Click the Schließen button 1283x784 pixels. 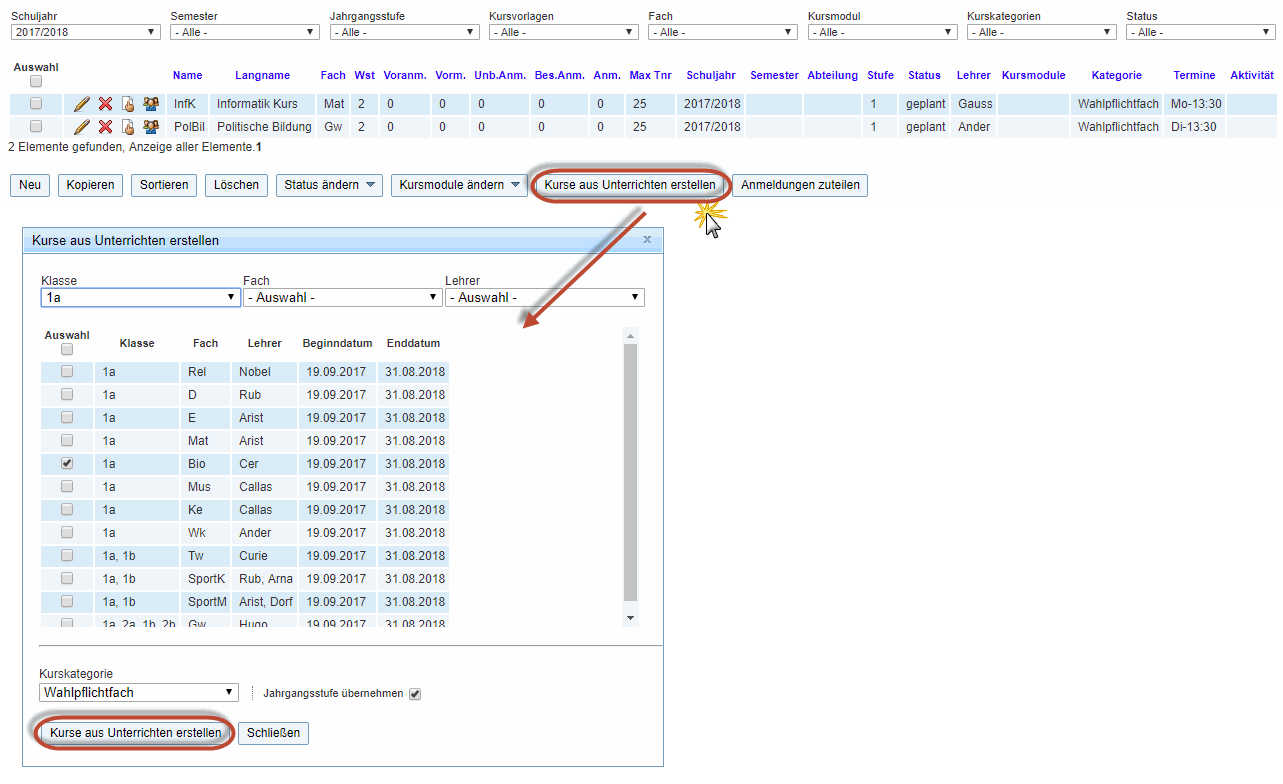tap(274, 733)
